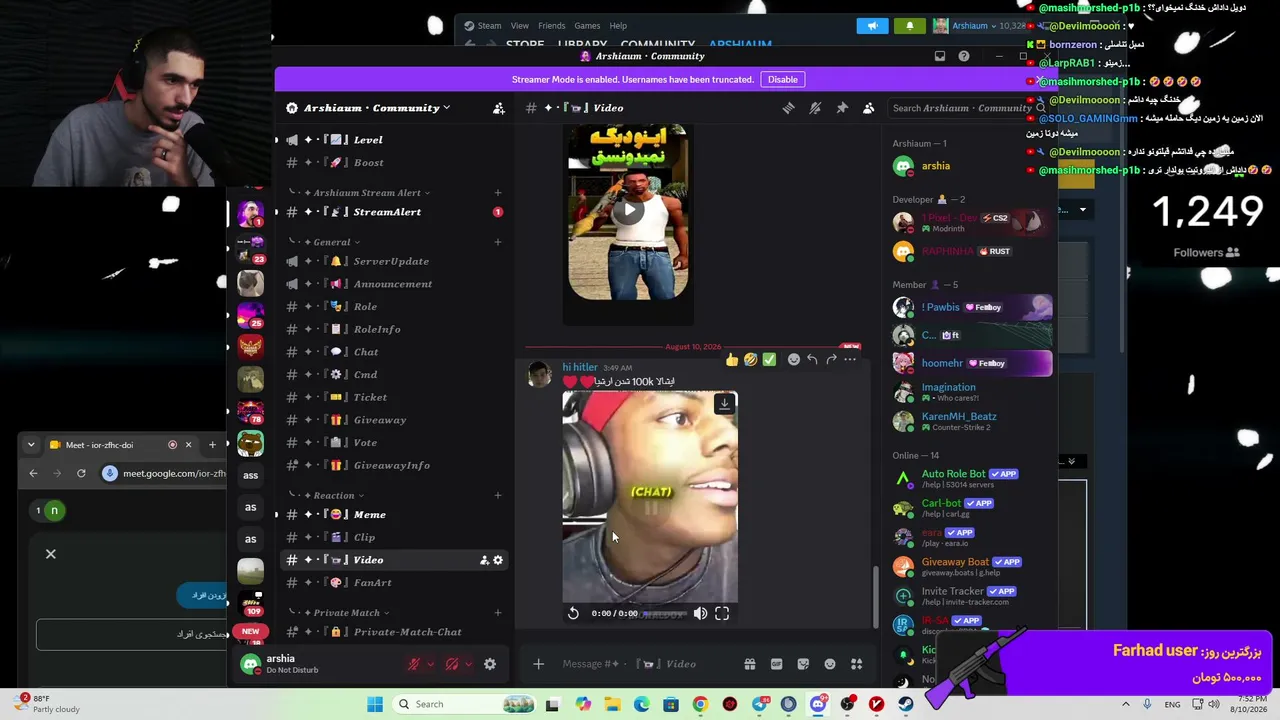Open audio output options arrow

point(468,664)
